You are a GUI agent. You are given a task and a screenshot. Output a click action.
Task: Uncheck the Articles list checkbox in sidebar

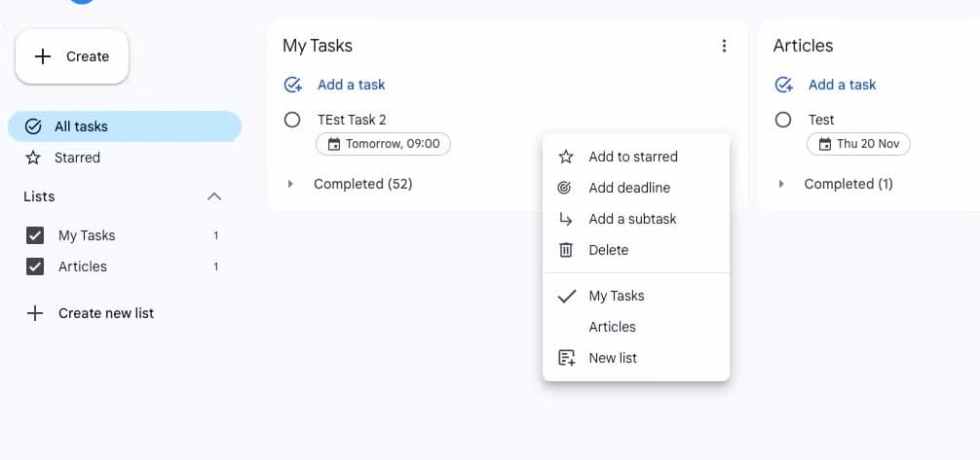(35, 267)
